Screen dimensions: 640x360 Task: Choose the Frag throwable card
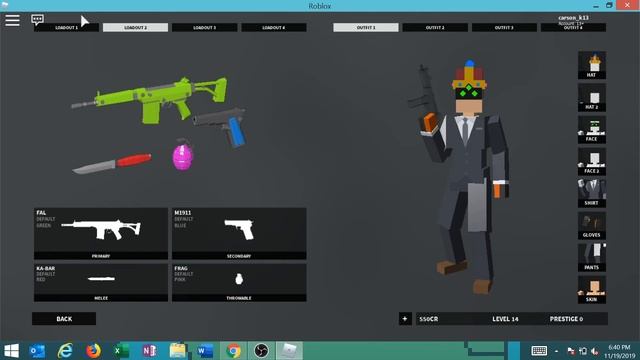(x=239, y=282)
